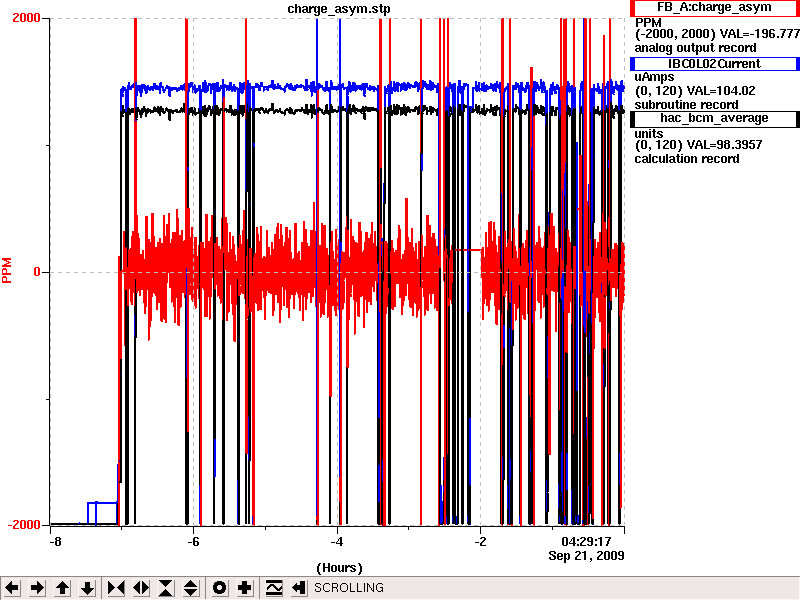
Task: Click the 0 y-axis midpoint value
Action: [37, 272]
